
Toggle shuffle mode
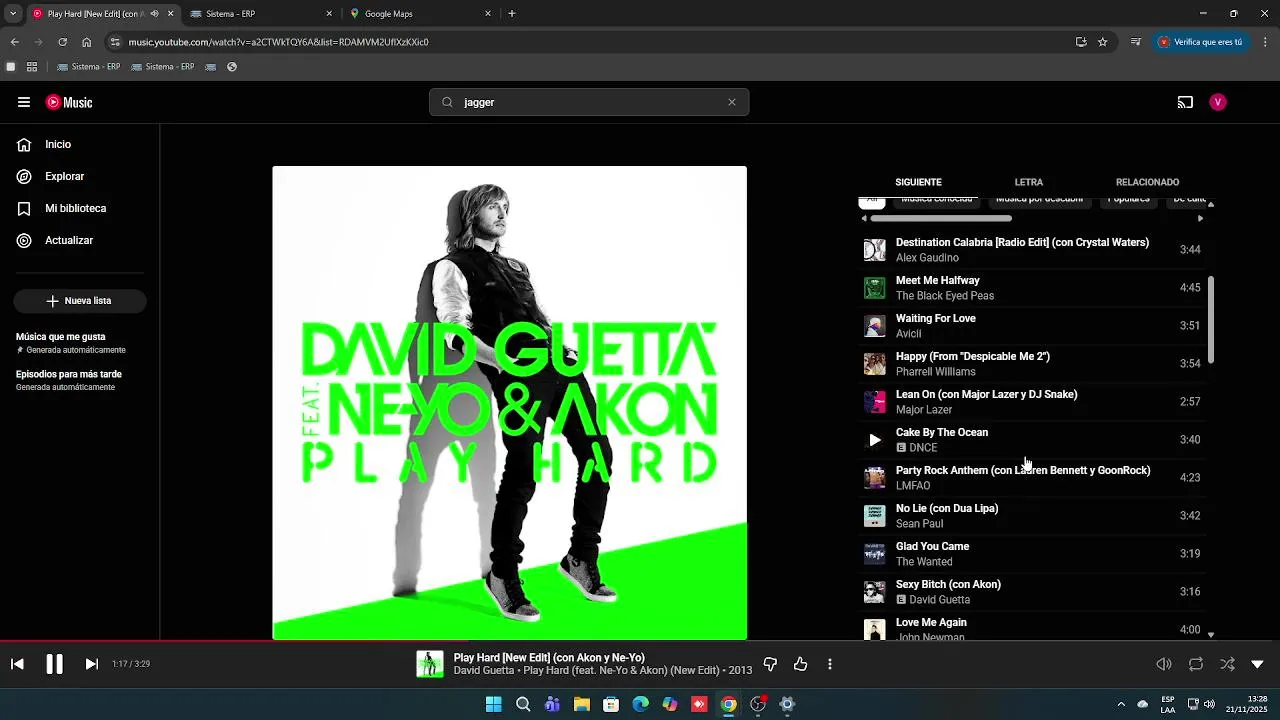(x=1227, y=664)
